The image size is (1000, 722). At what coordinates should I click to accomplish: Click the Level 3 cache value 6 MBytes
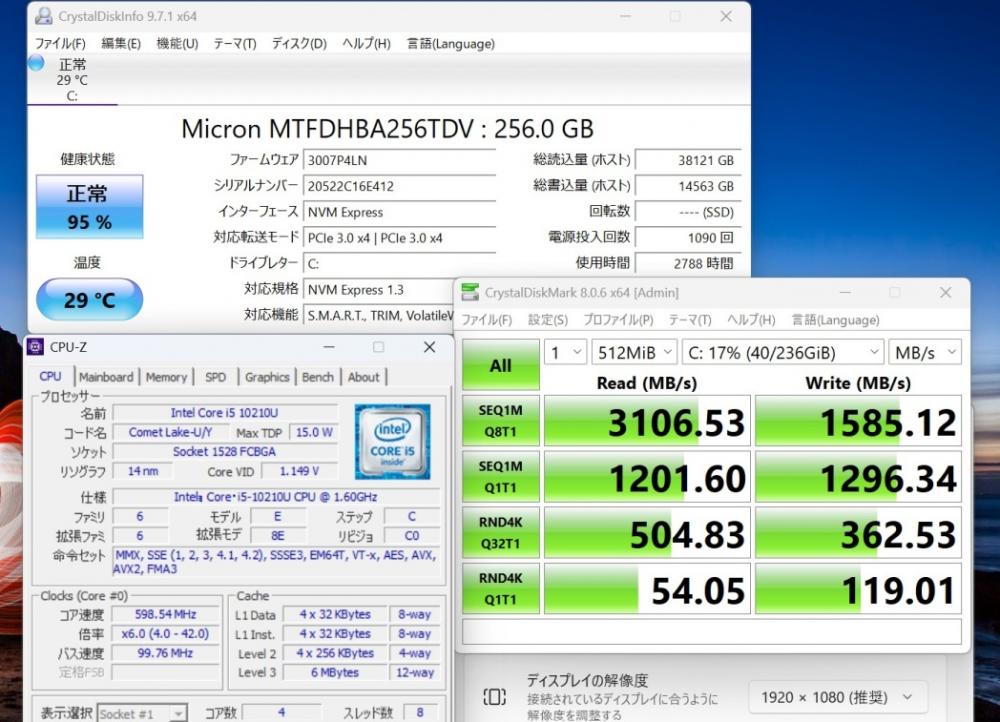[x=335, y=672]
